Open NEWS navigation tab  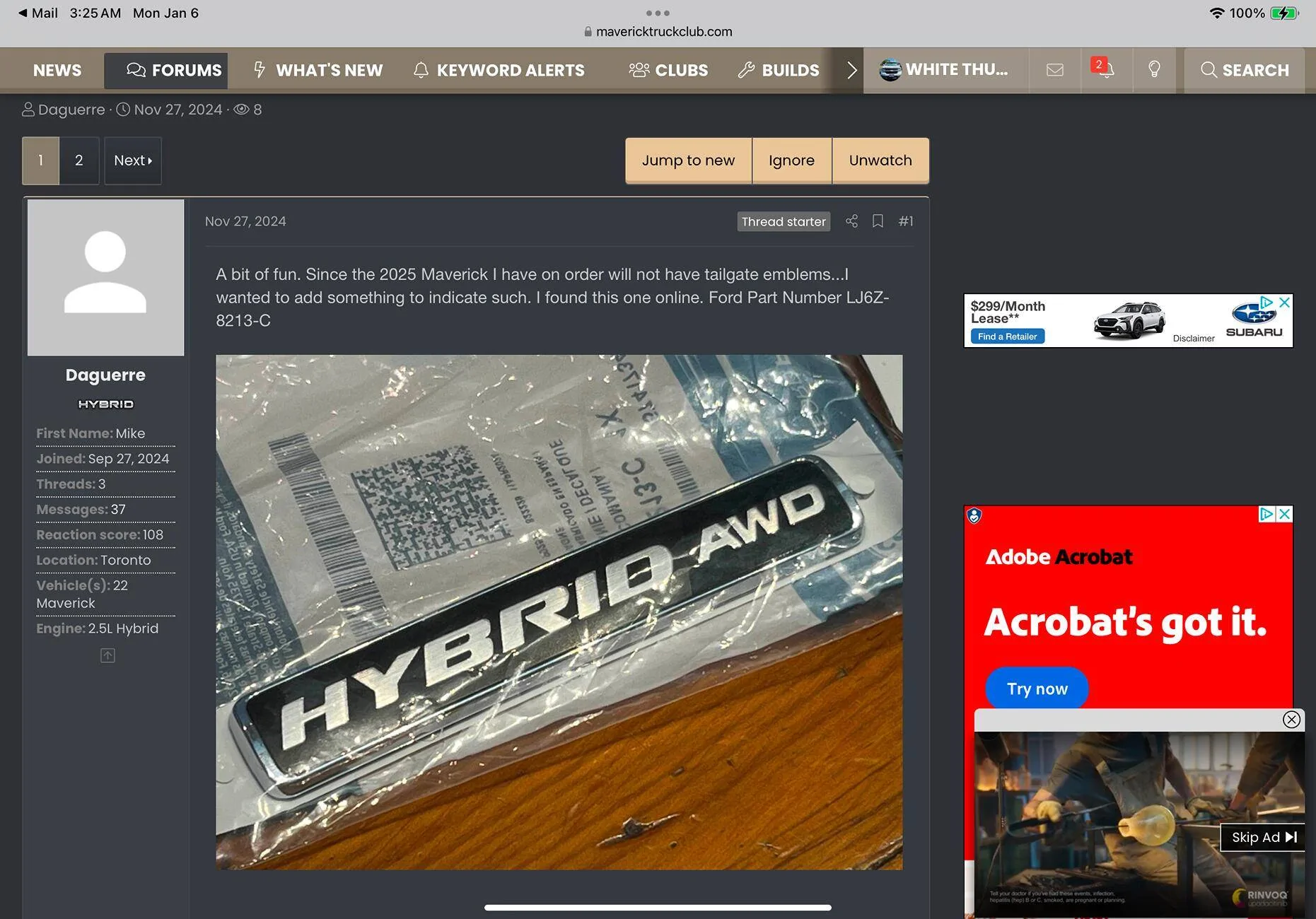(57, 70)
